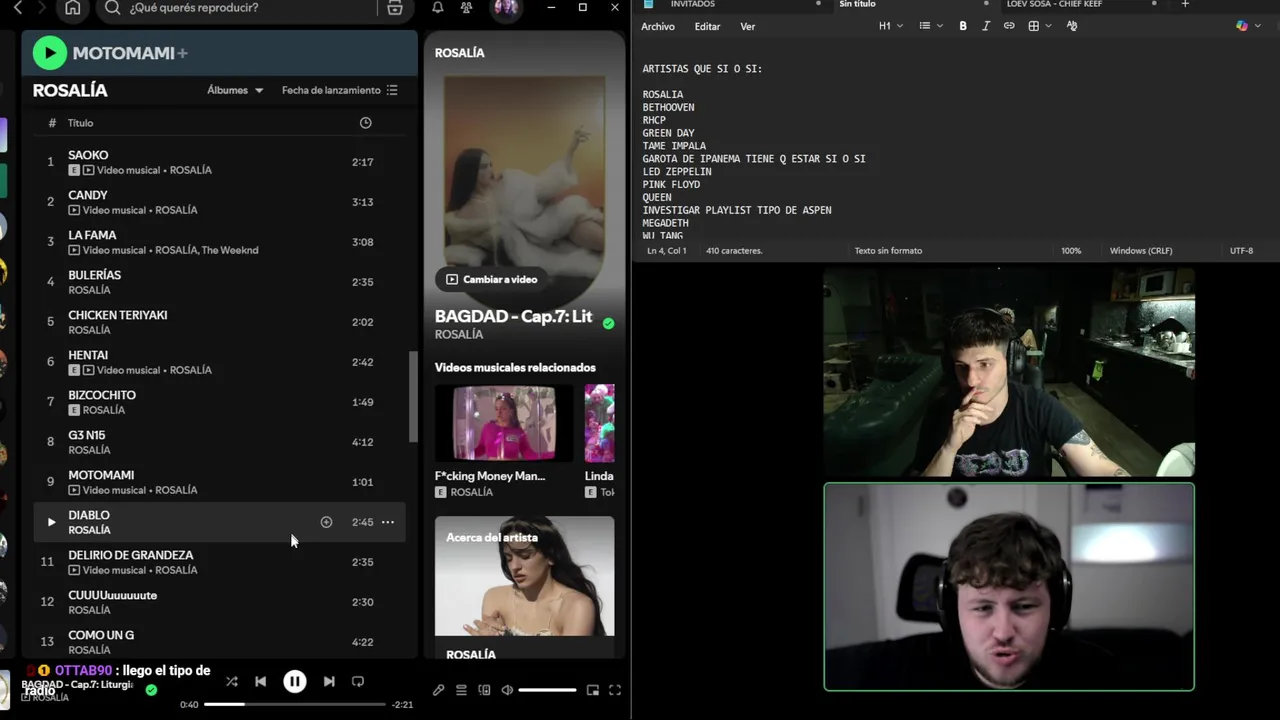Toggle italic formatting in Notepad
The image size is (1280, 720).
[986, 26]
